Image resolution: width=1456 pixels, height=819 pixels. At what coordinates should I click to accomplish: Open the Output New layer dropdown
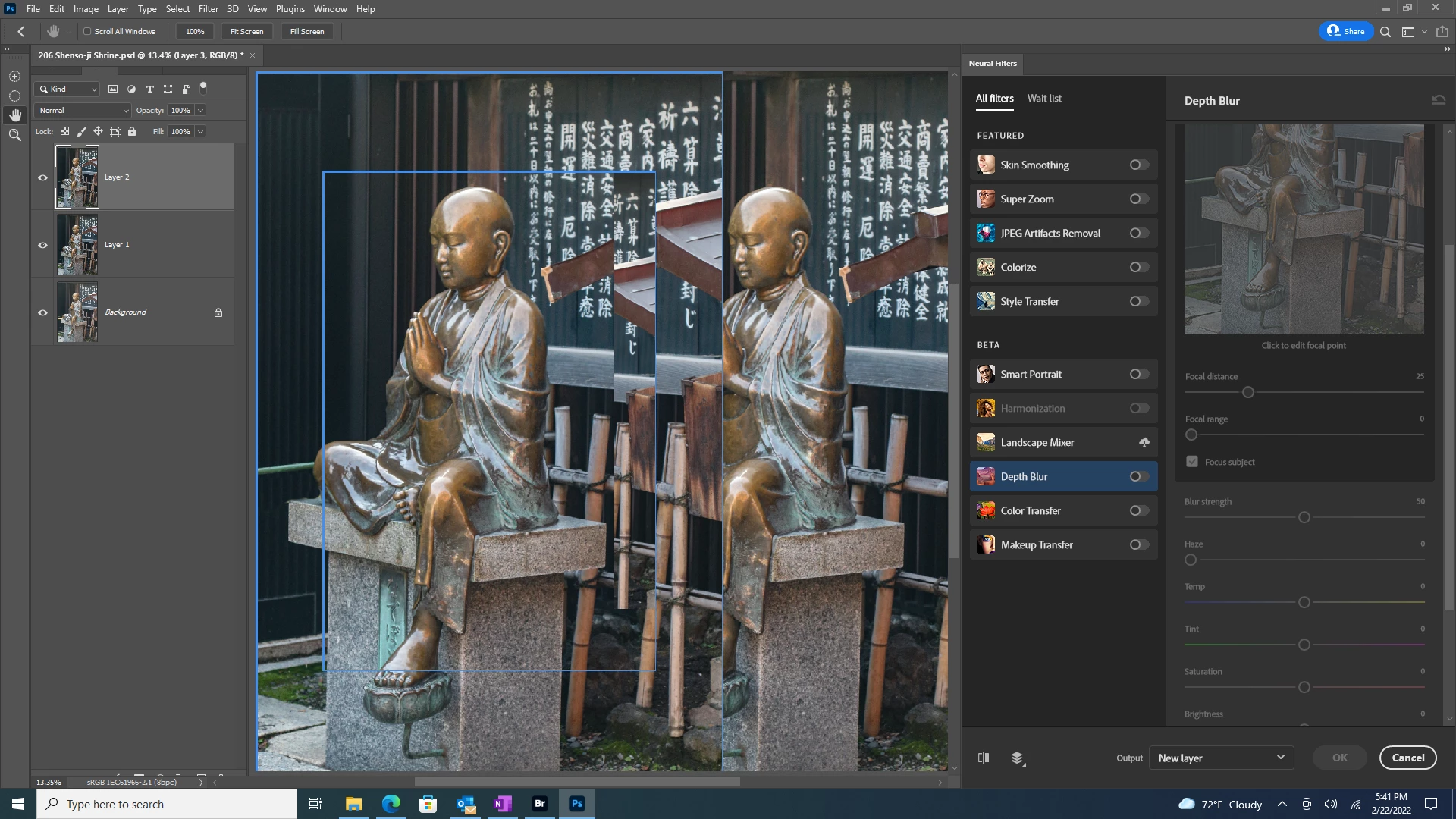coord(1221,758)
